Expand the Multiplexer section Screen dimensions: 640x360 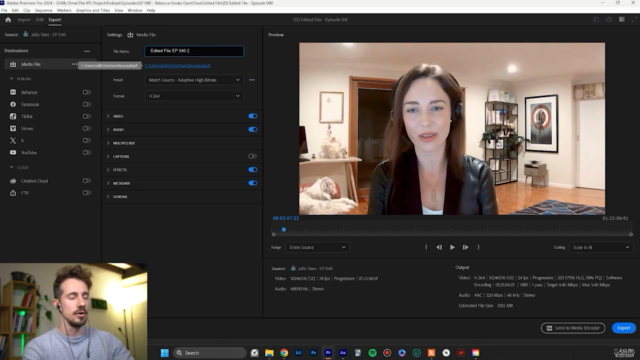click(x=108, y=143)
